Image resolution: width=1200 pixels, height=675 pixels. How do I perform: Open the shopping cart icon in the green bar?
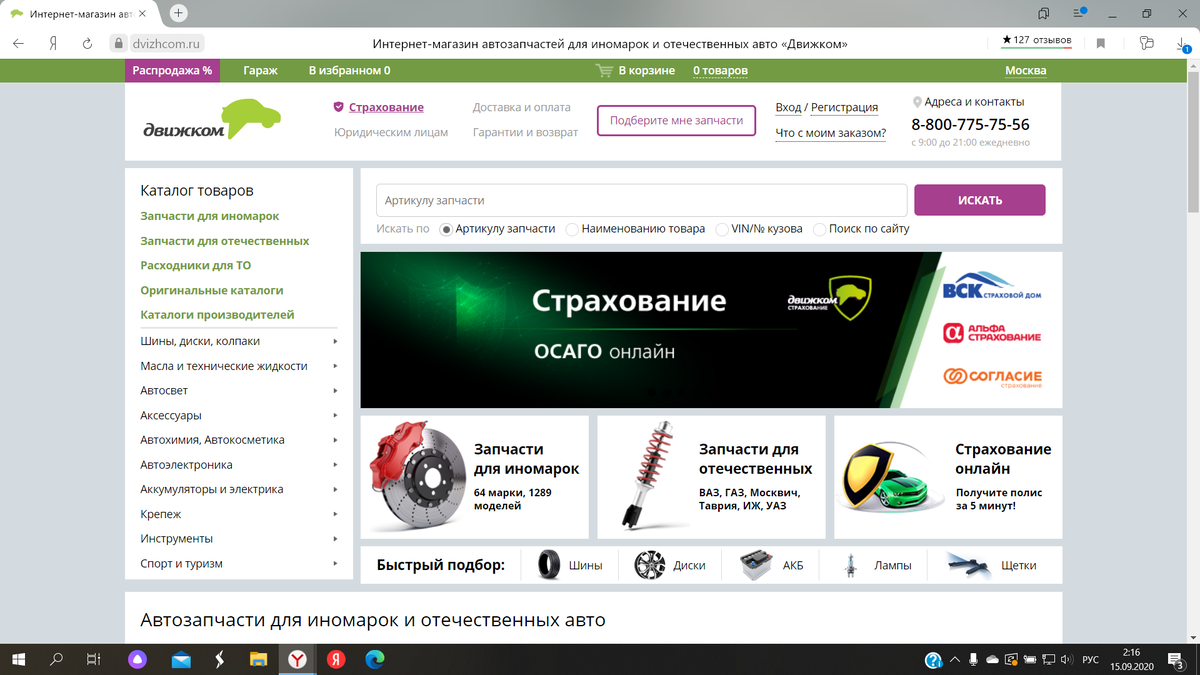click(603, 71)
